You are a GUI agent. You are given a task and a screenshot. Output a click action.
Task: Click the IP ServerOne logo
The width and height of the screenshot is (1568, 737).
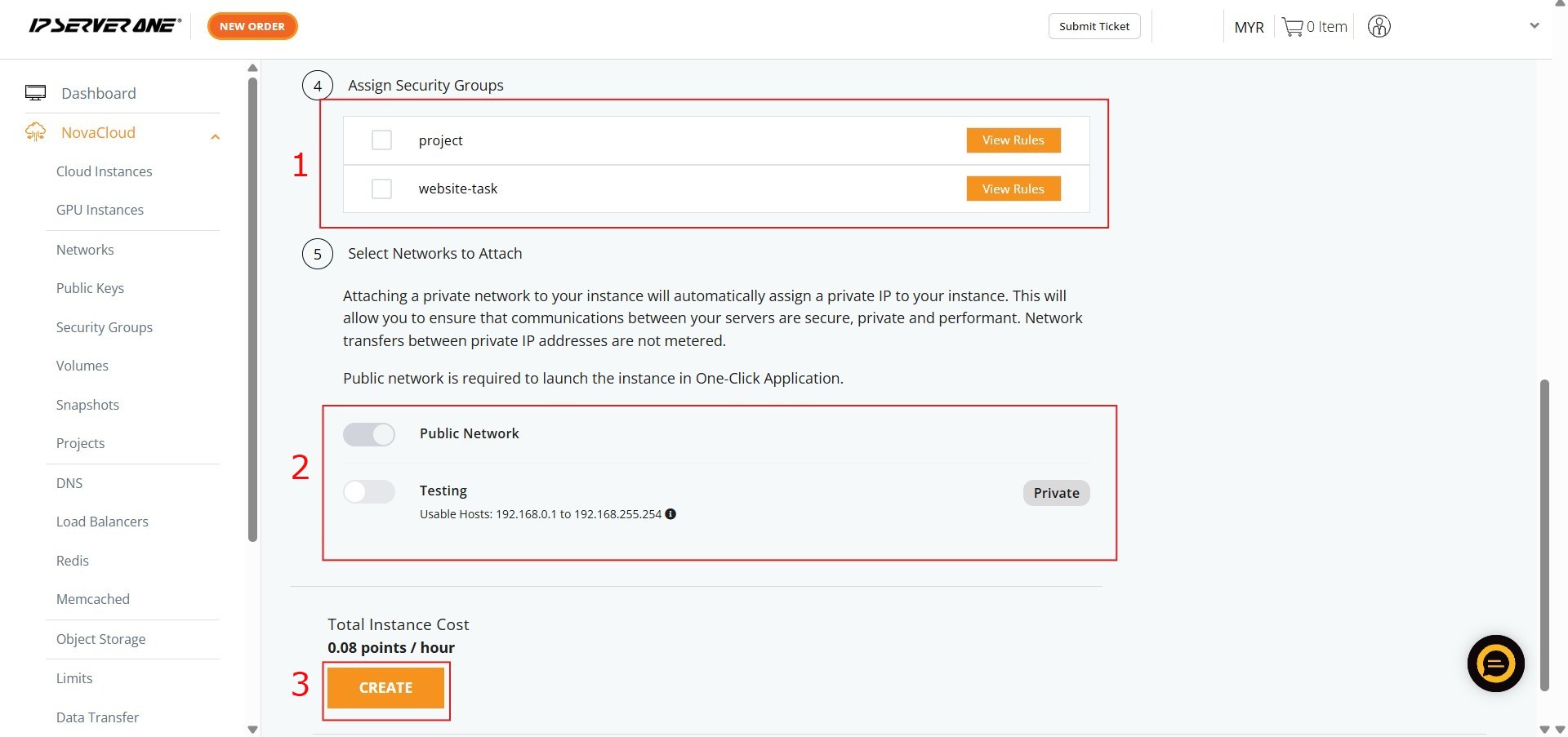tap(105, 26)
